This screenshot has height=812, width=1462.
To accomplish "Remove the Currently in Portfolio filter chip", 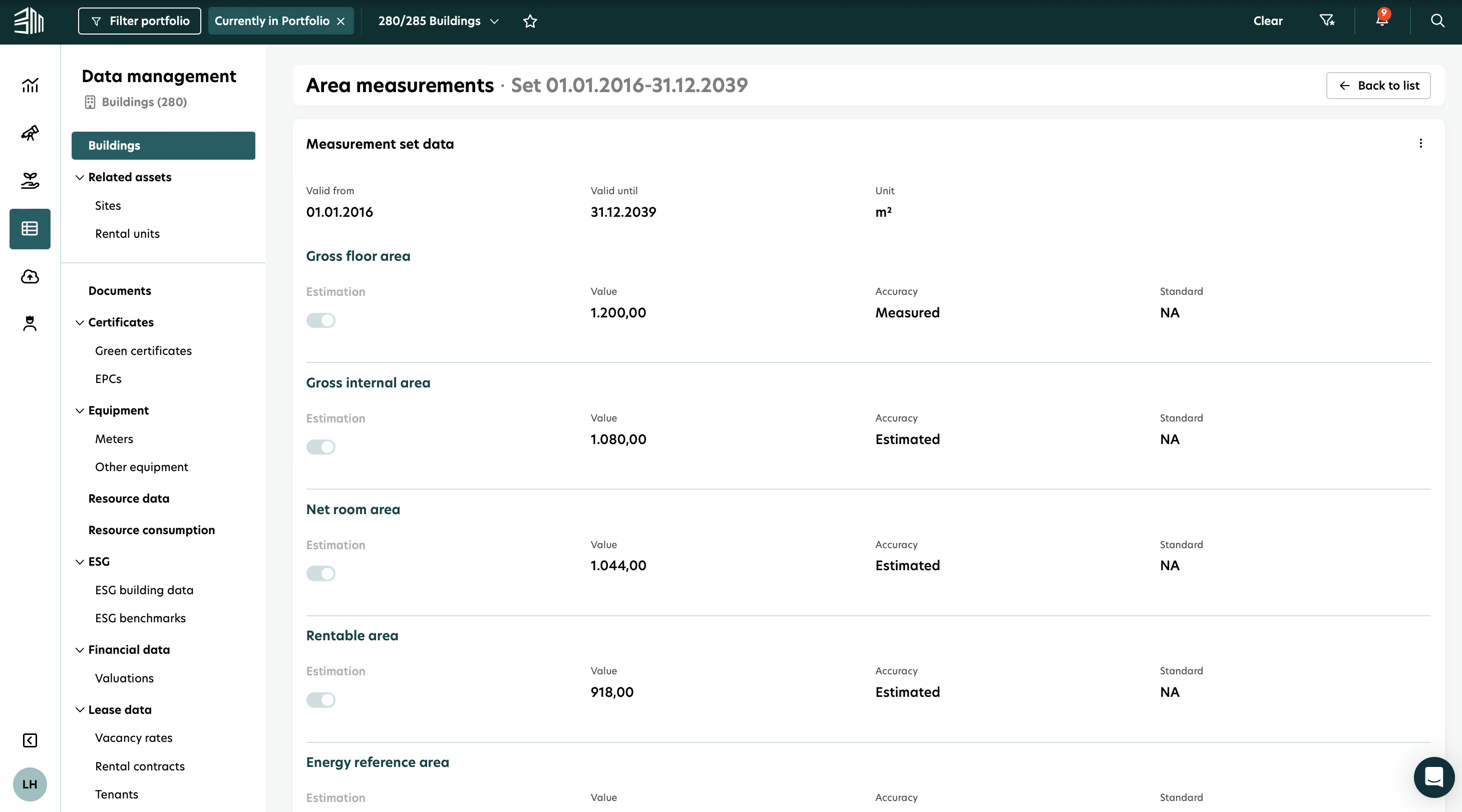I will coord(341,21).
